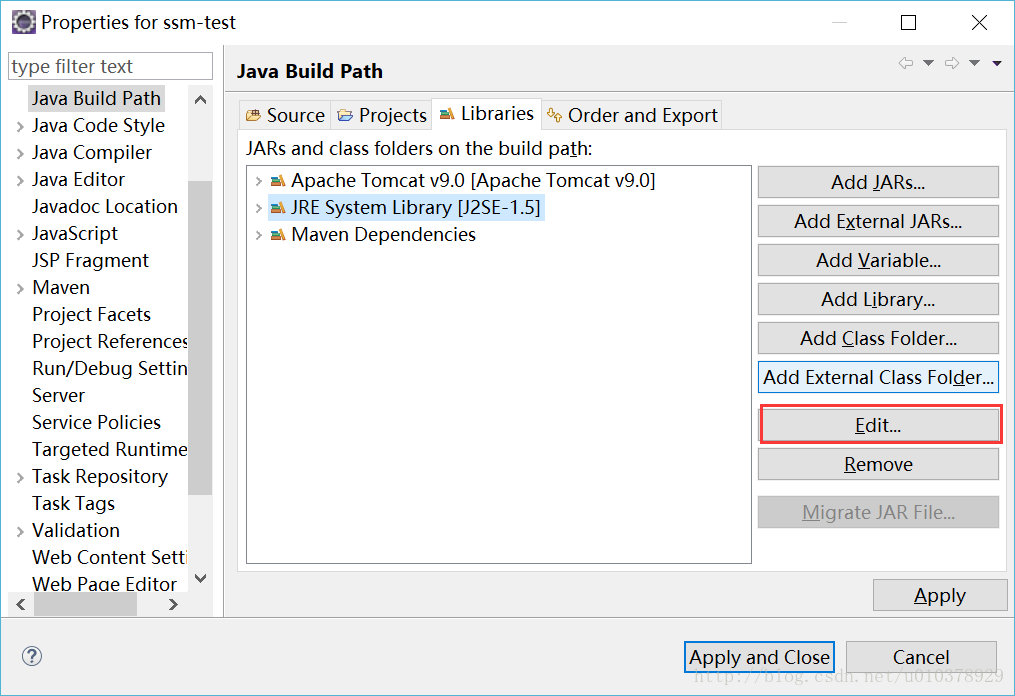Expand the Java Editor category
Viewport: 1015px width, 696px height.
(20, 181)
